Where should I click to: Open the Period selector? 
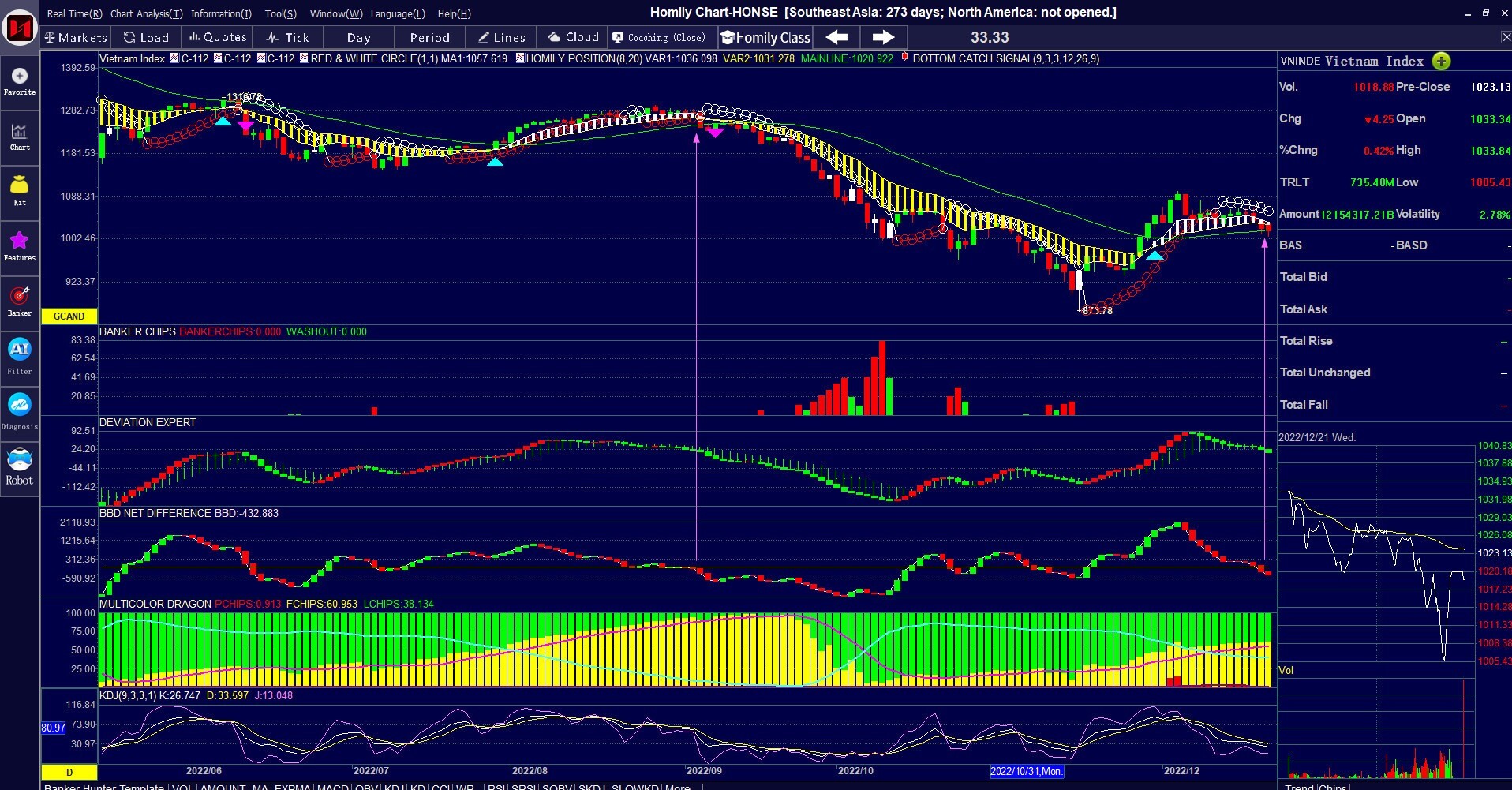pos(430,37)
